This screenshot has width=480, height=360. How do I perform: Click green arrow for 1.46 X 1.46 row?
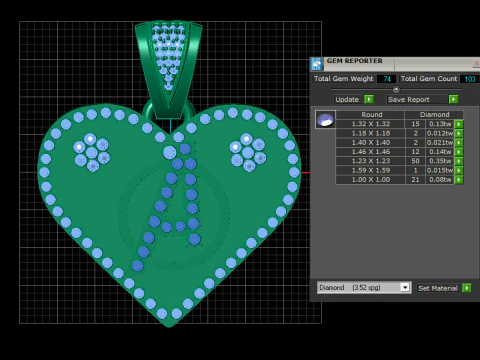(459, 152)
